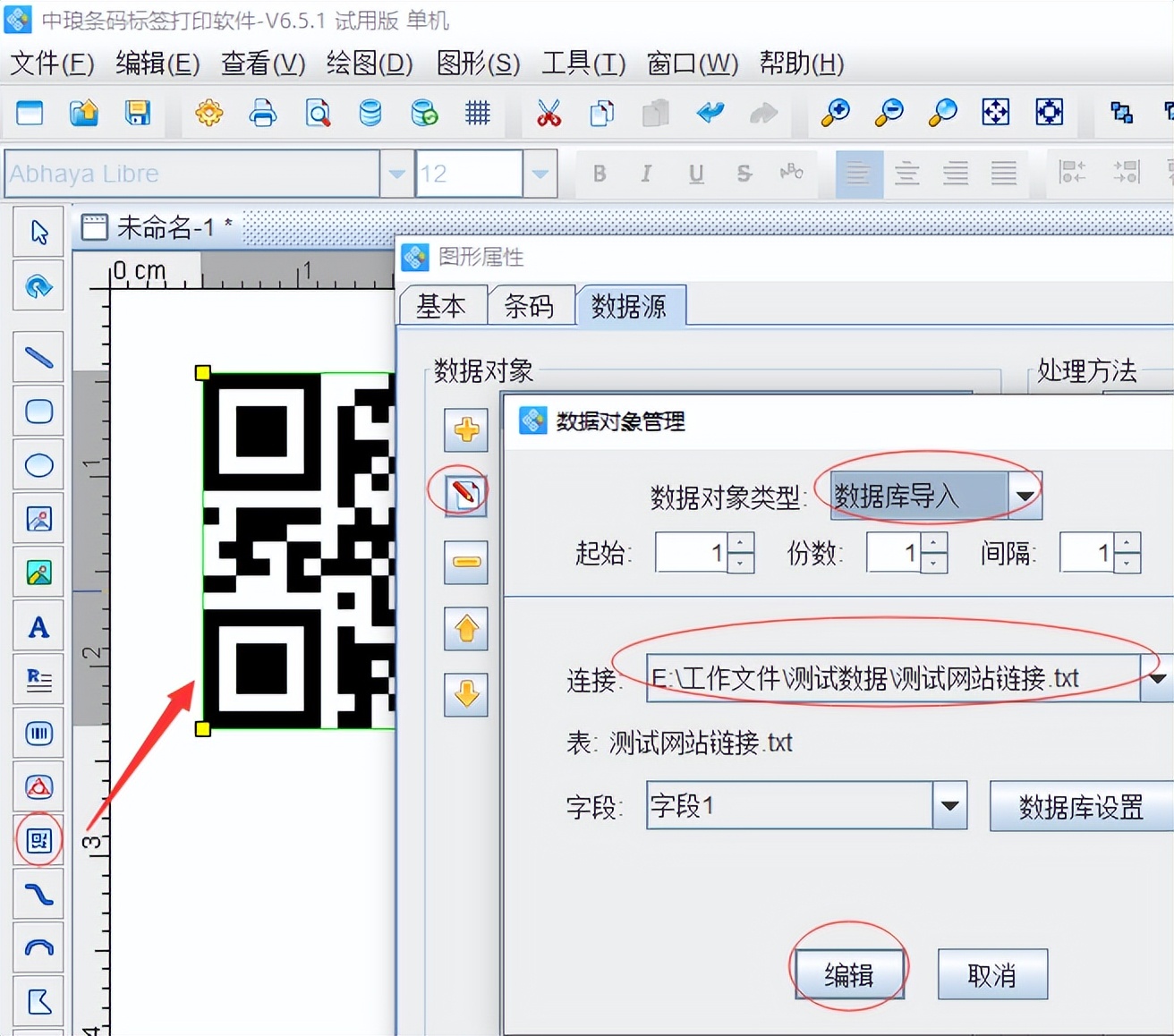Click the new document icon

(x=30, y=113)
